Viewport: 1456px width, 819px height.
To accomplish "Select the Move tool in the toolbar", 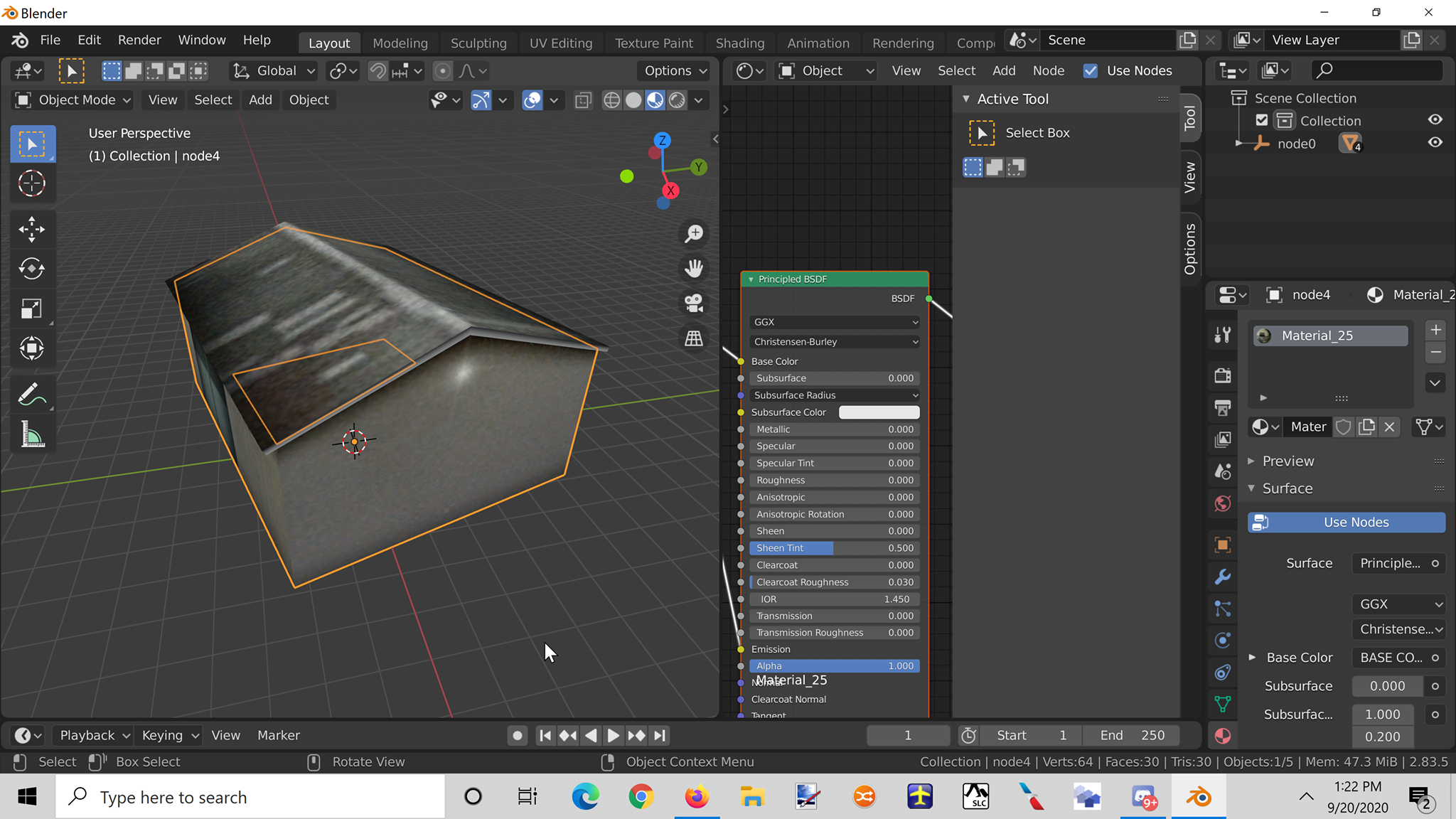I will pyautogui.click(x=32, y=229).
